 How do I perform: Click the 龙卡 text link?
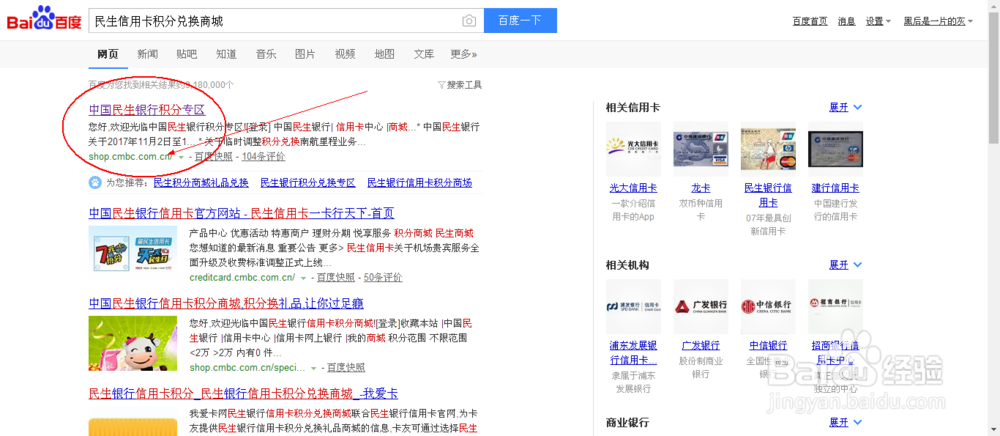coord(701,188)
